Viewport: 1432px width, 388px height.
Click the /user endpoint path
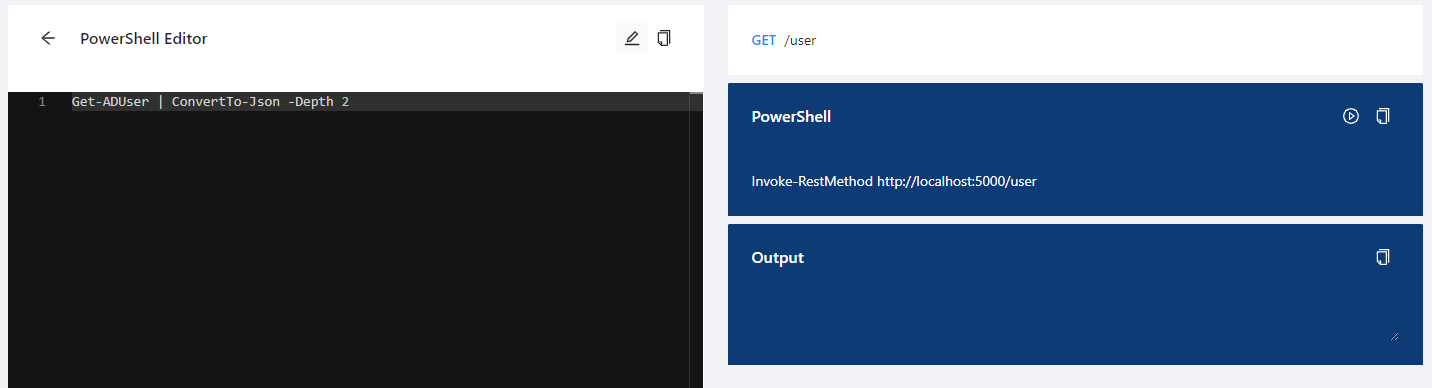tap(800, 41)
